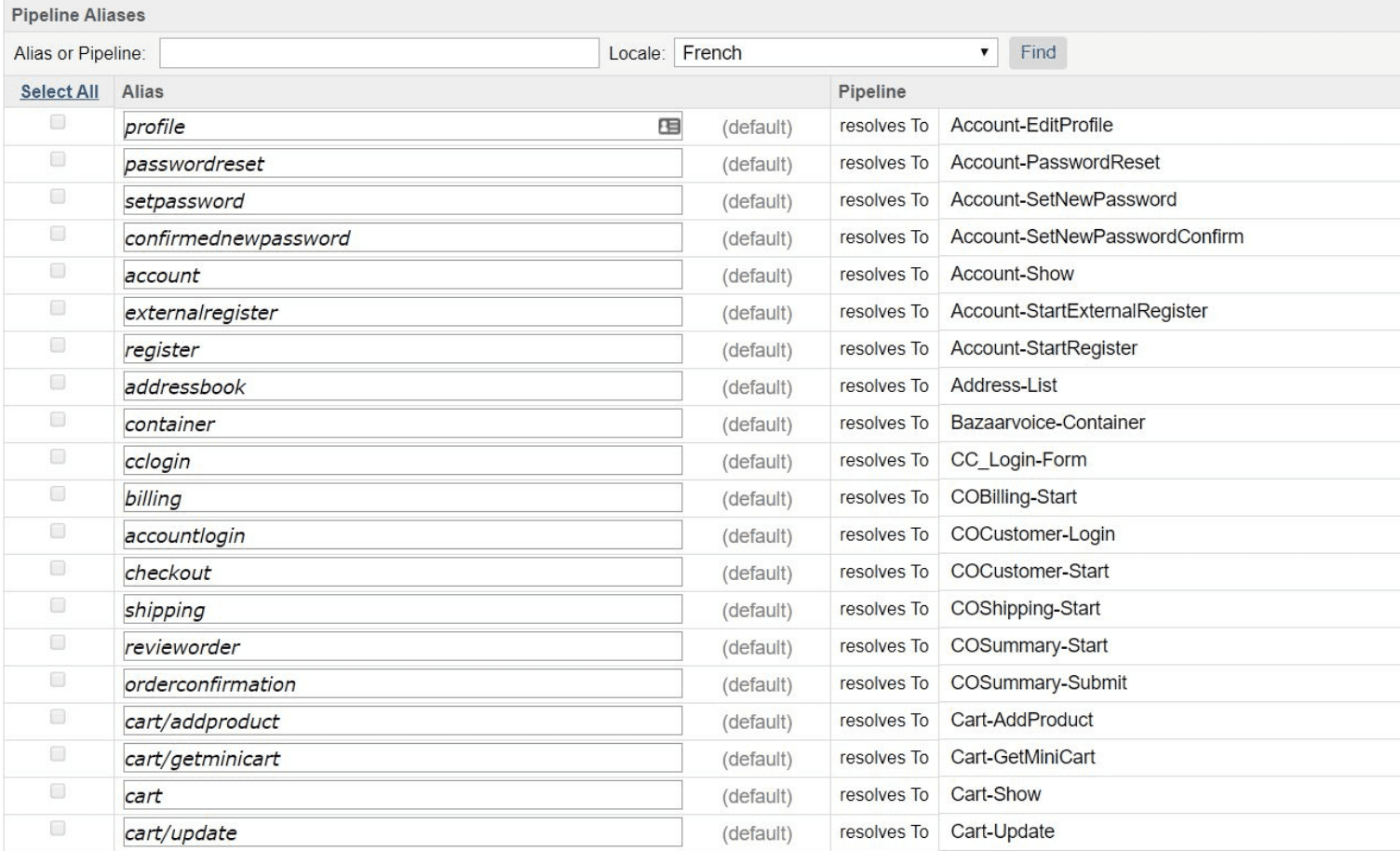1400x851 pixels.
Task: Open the Locale dropdown showing French
Action: click(836, 53)
